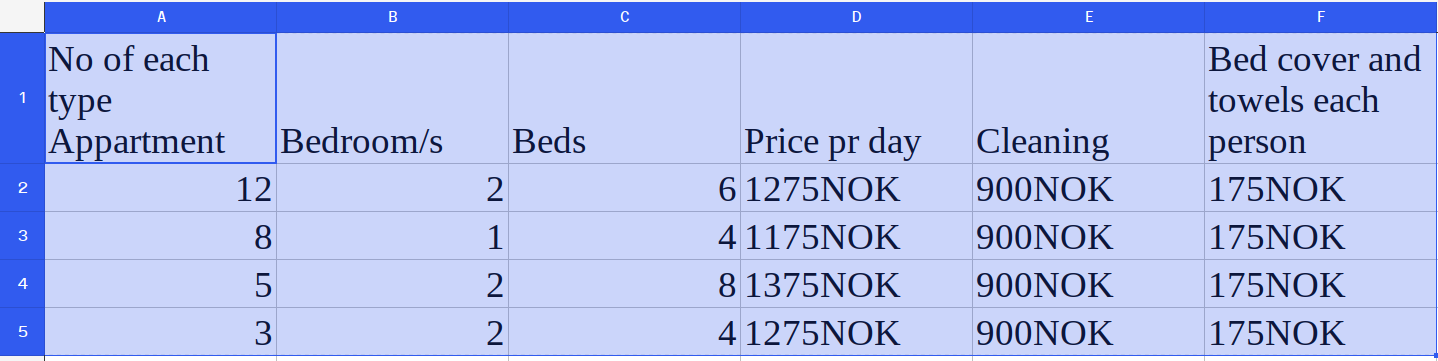This screenshot has width=1438, height=361.
Task: Select column C header
Action: pos(624,17)
